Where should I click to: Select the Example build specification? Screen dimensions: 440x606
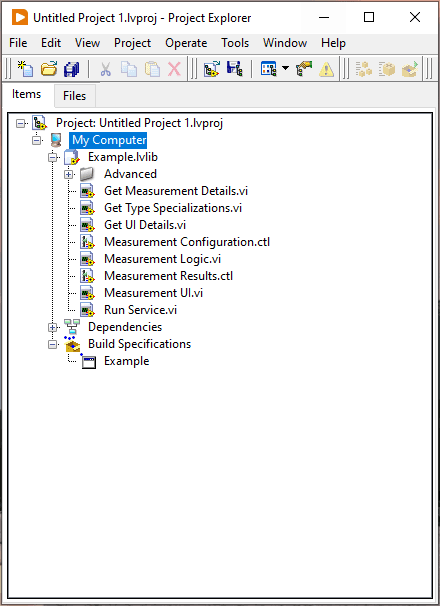point(126,361)
